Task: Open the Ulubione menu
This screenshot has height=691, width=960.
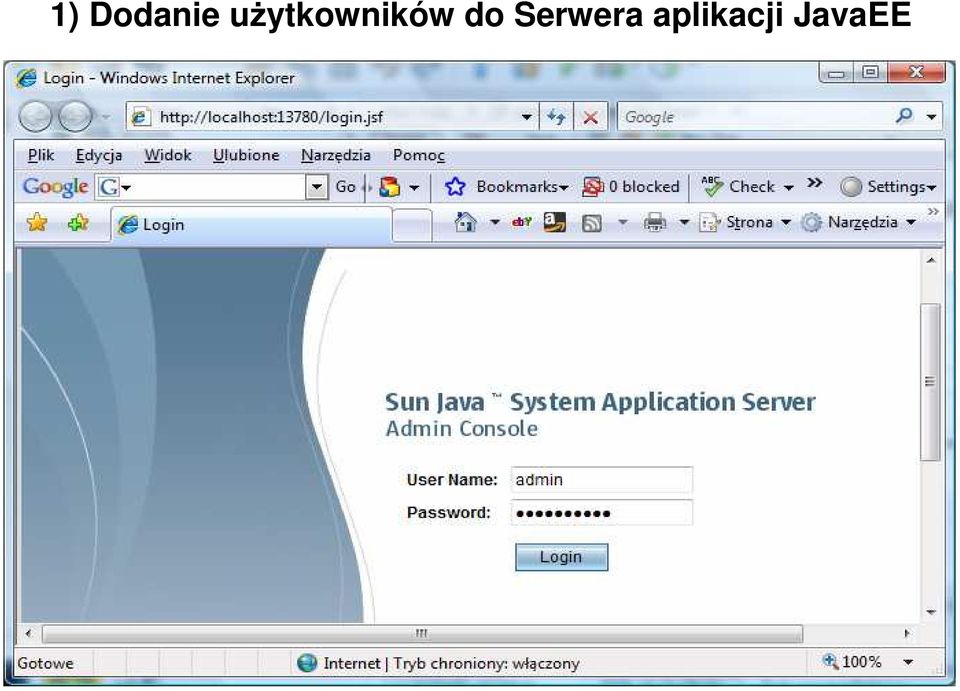Action: (246, 155)
